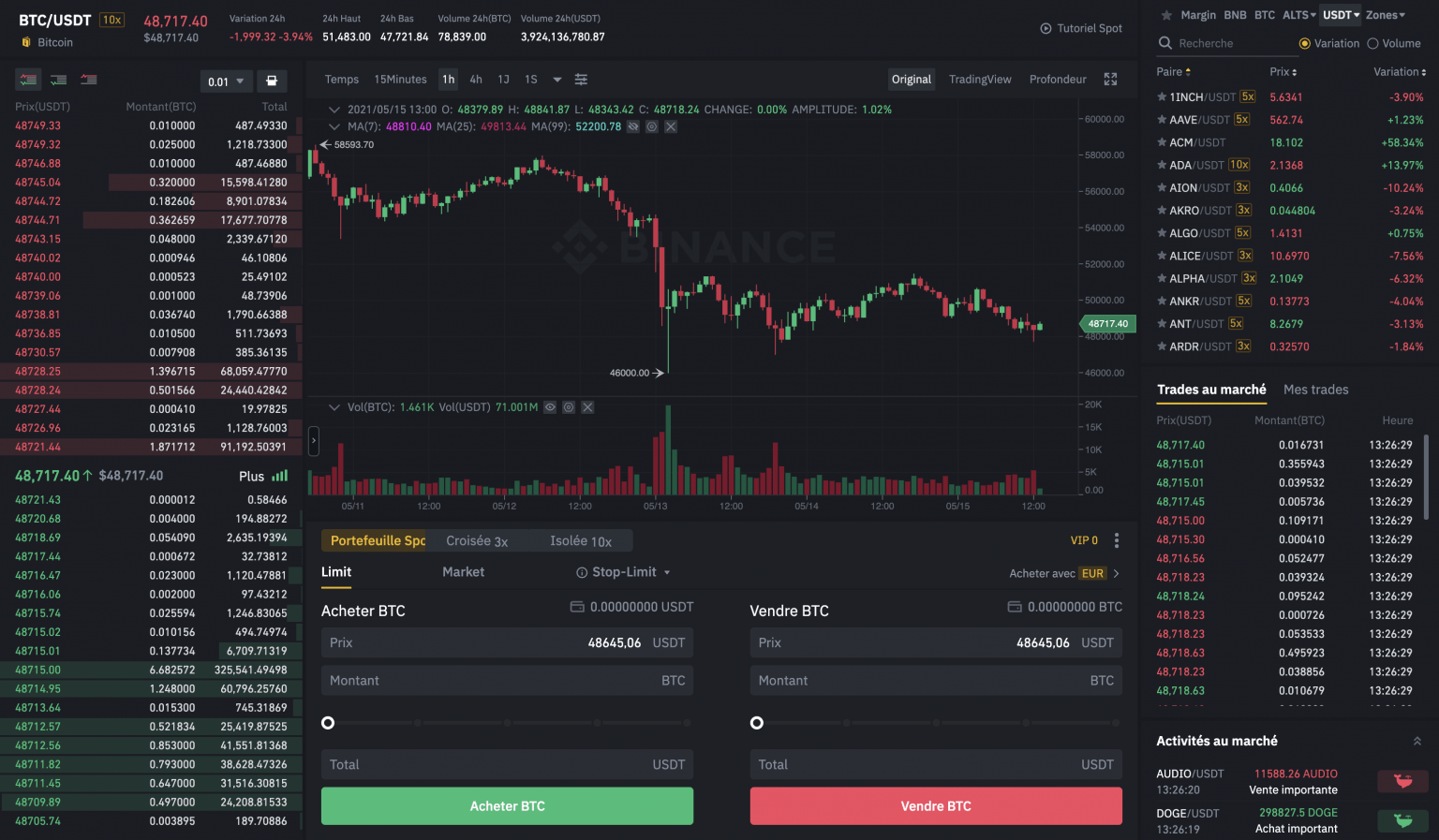Favorite the ALGO/USDT pair star
1439x840 pixels.
[x=1162, y=233]
